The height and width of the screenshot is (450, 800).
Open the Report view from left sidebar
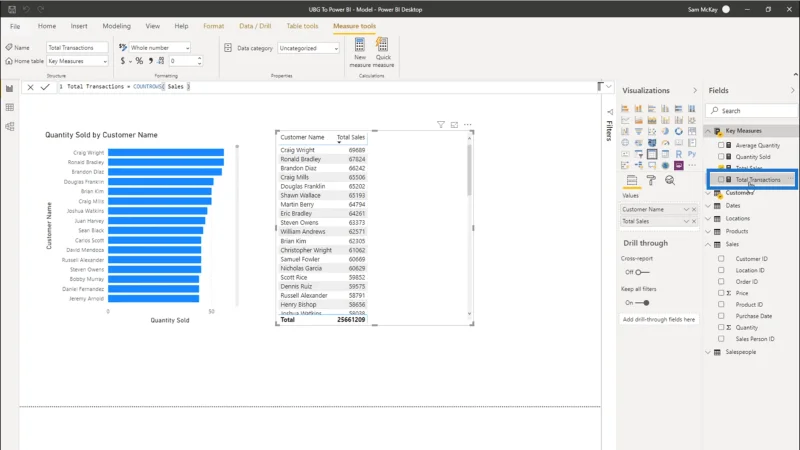tap(10, 88)
